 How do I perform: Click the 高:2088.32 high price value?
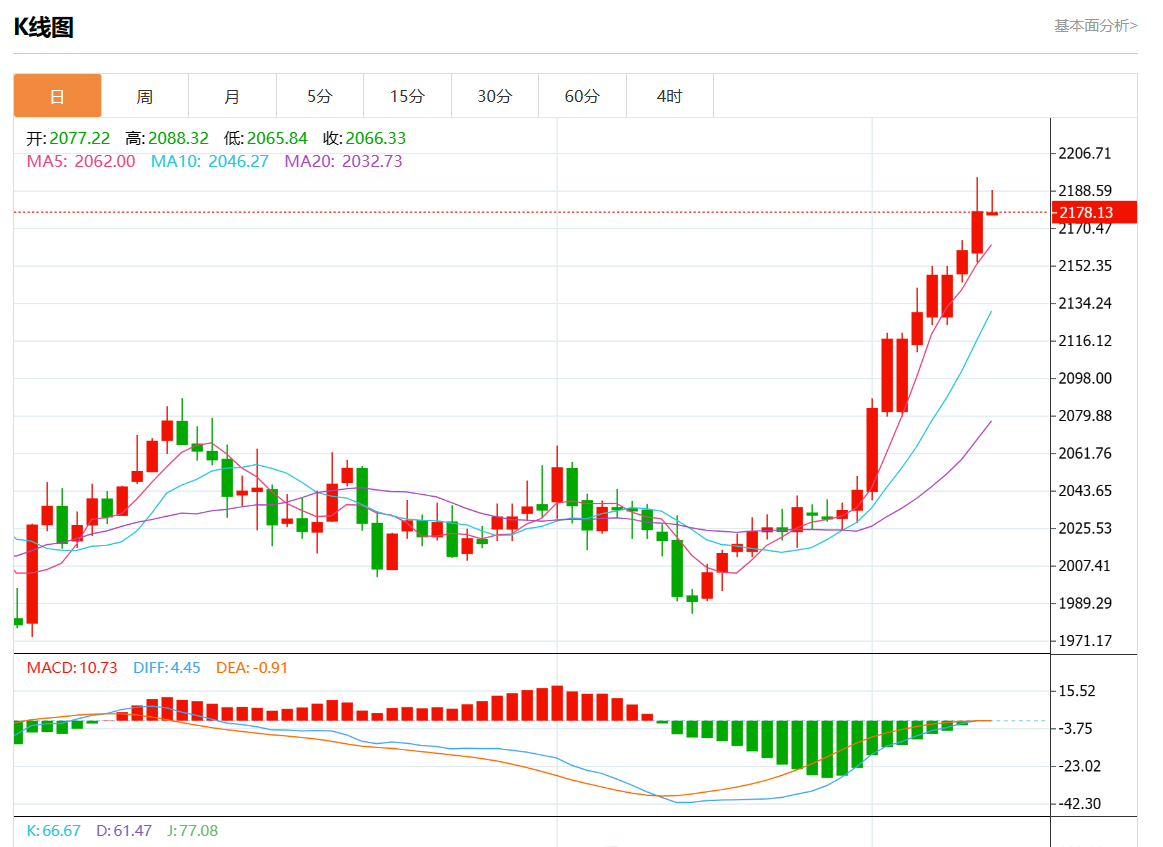point(167,138)
